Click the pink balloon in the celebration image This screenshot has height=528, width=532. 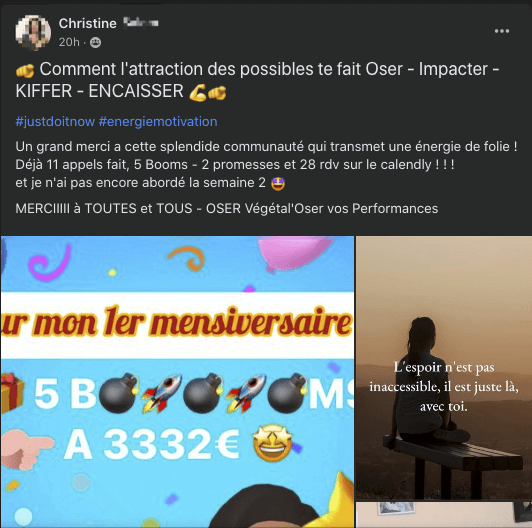point(295,253)
